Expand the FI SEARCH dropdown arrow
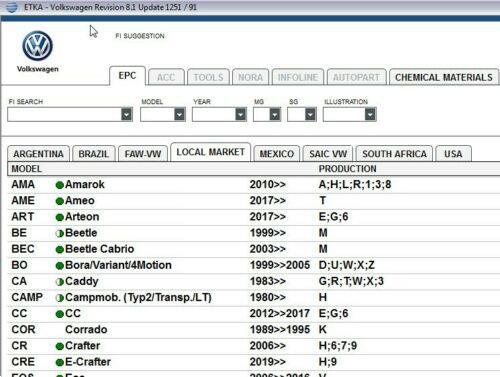This screenshot has width=500, height=377. coord(126,114)
